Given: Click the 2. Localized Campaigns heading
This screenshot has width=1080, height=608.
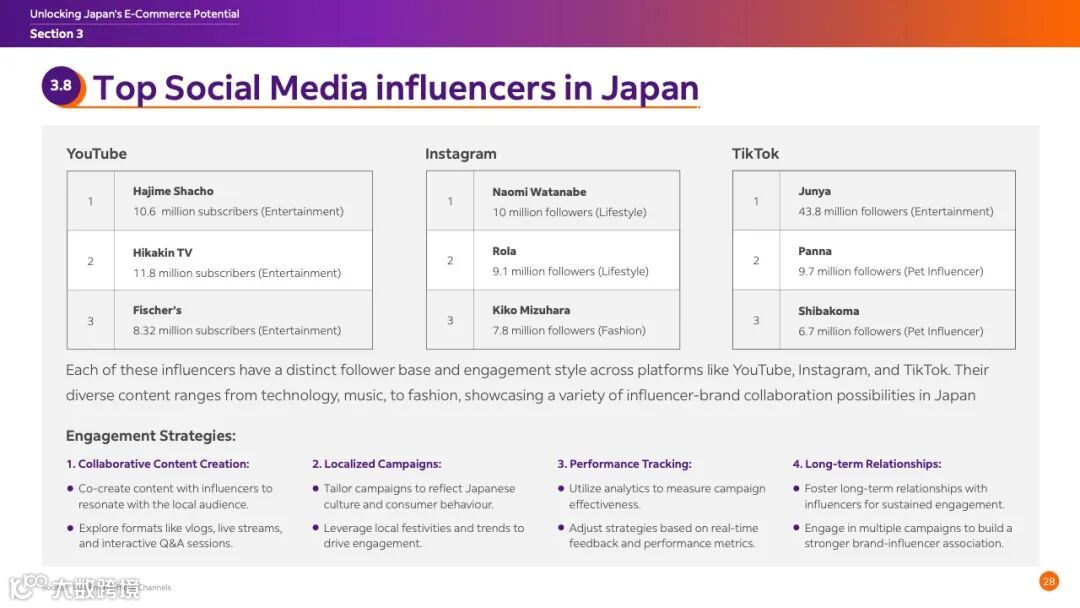Looking at the screenshot, I should point(377,464).
